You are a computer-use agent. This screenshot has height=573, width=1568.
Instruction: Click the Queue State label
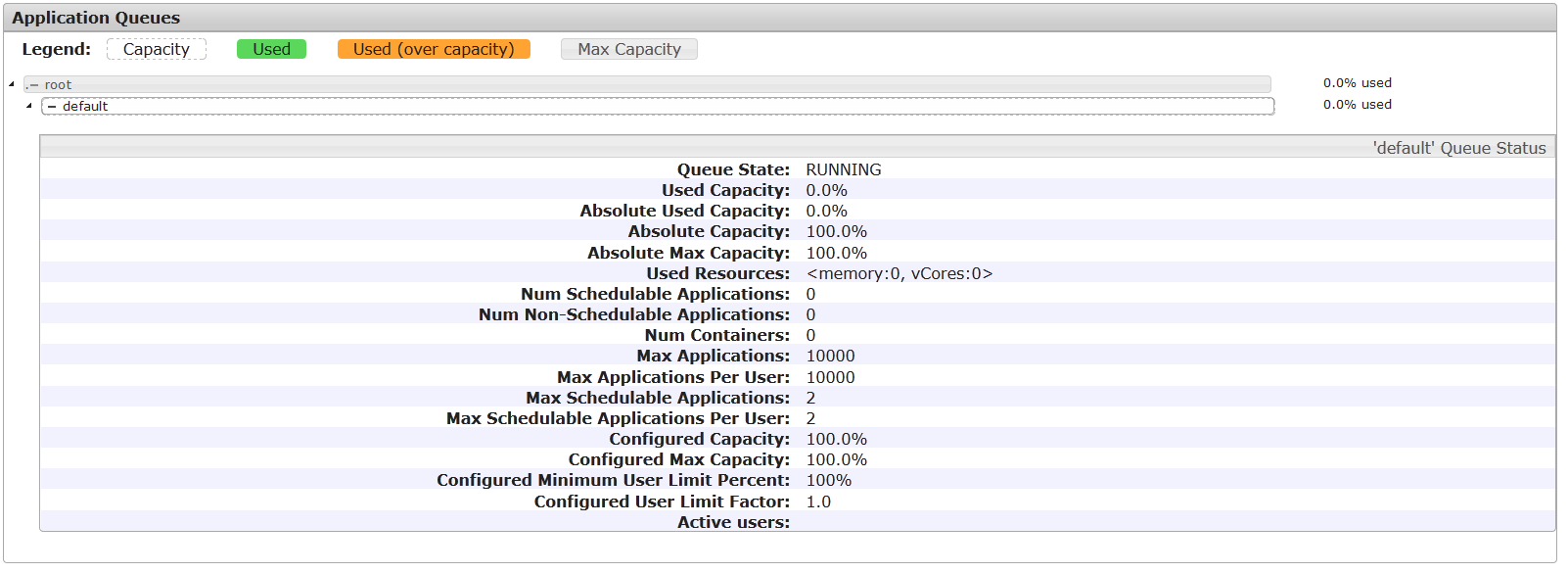(734, 169)
